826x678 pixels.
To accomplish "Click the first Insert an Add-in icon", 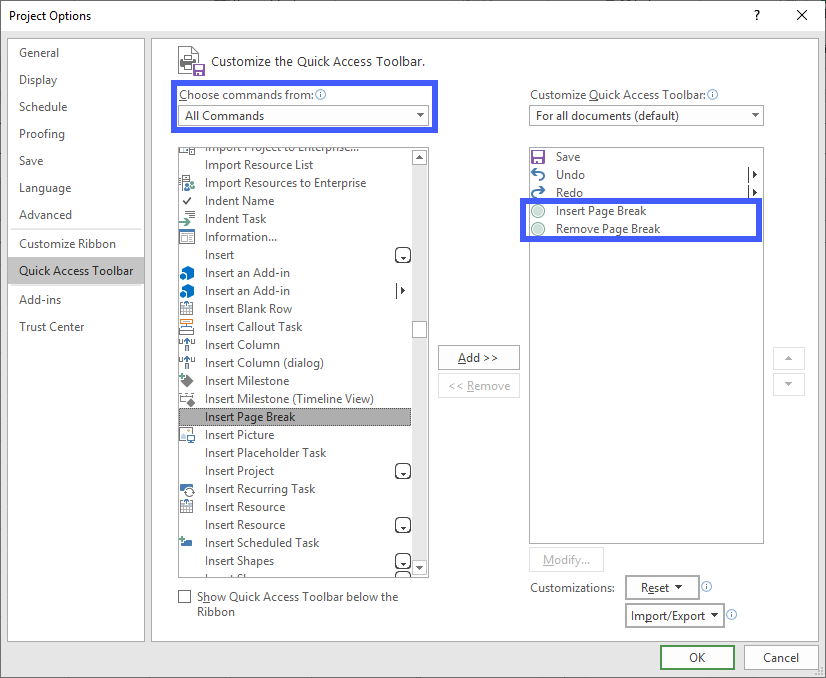I will [x=187, y=273].
